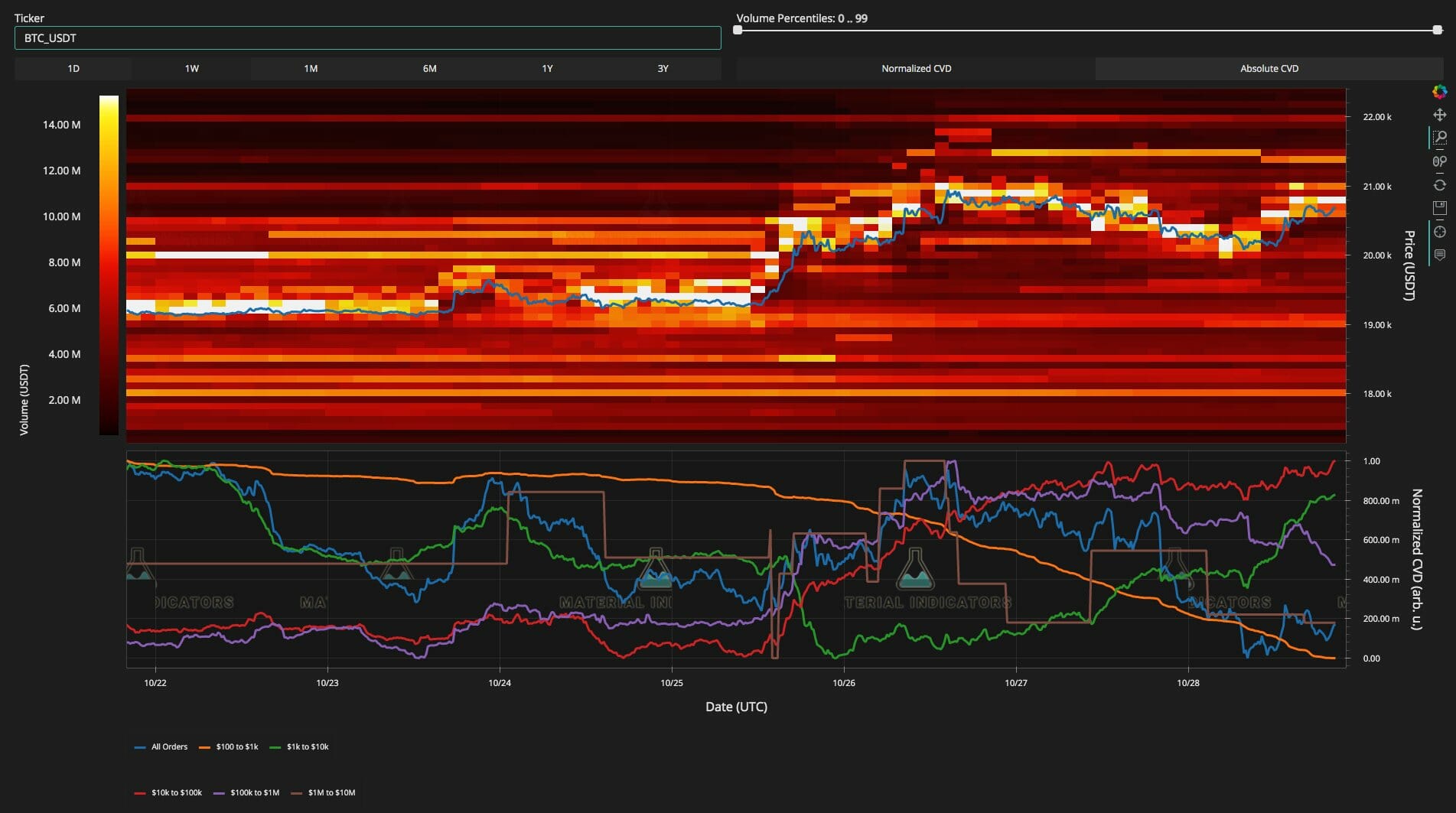Click the 800.00 m CVD axis label
The width and height of the screenshot is (1456, 813).
[1381, 501]
